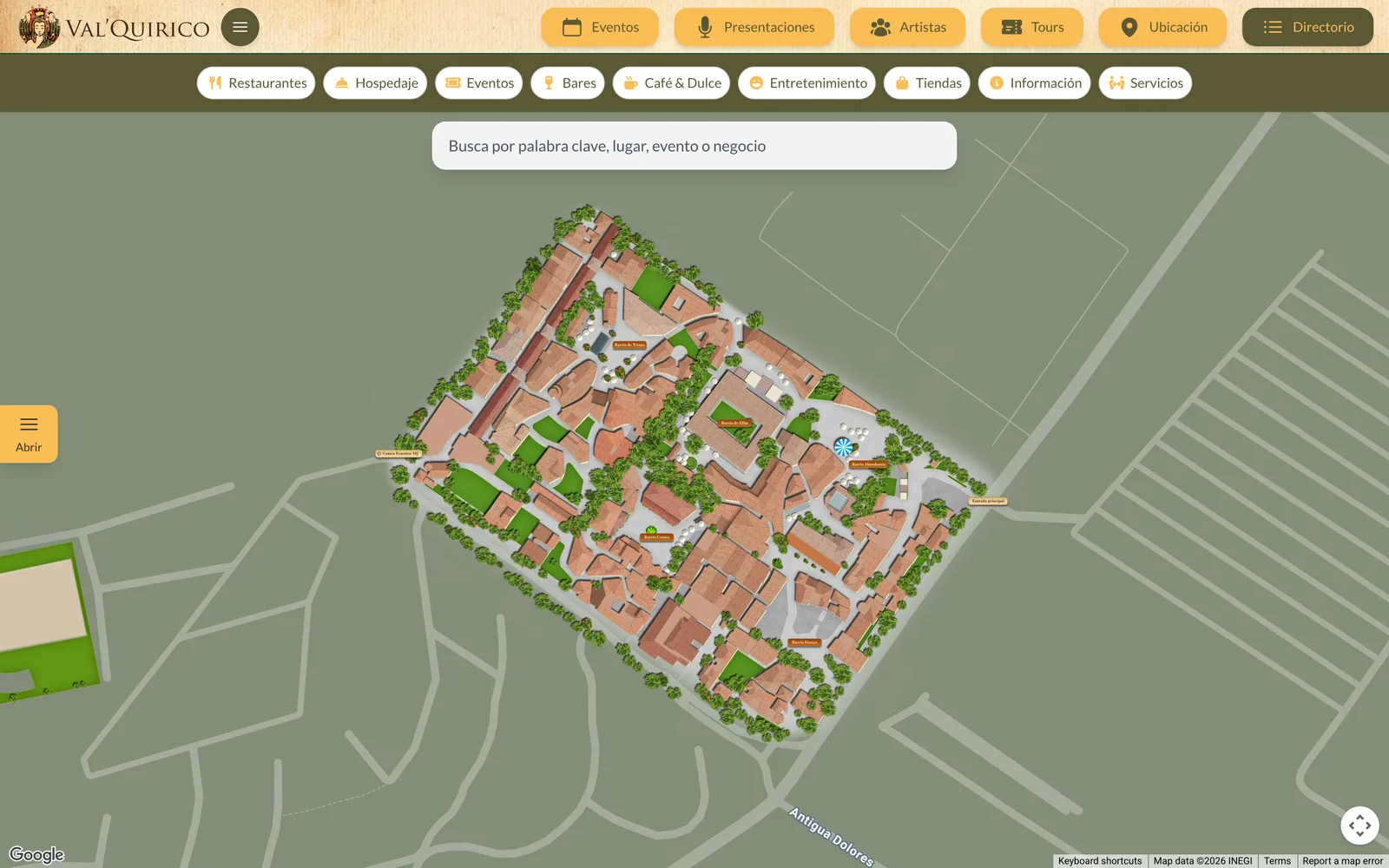Click the Barrio de Triana label

[629, 345]
